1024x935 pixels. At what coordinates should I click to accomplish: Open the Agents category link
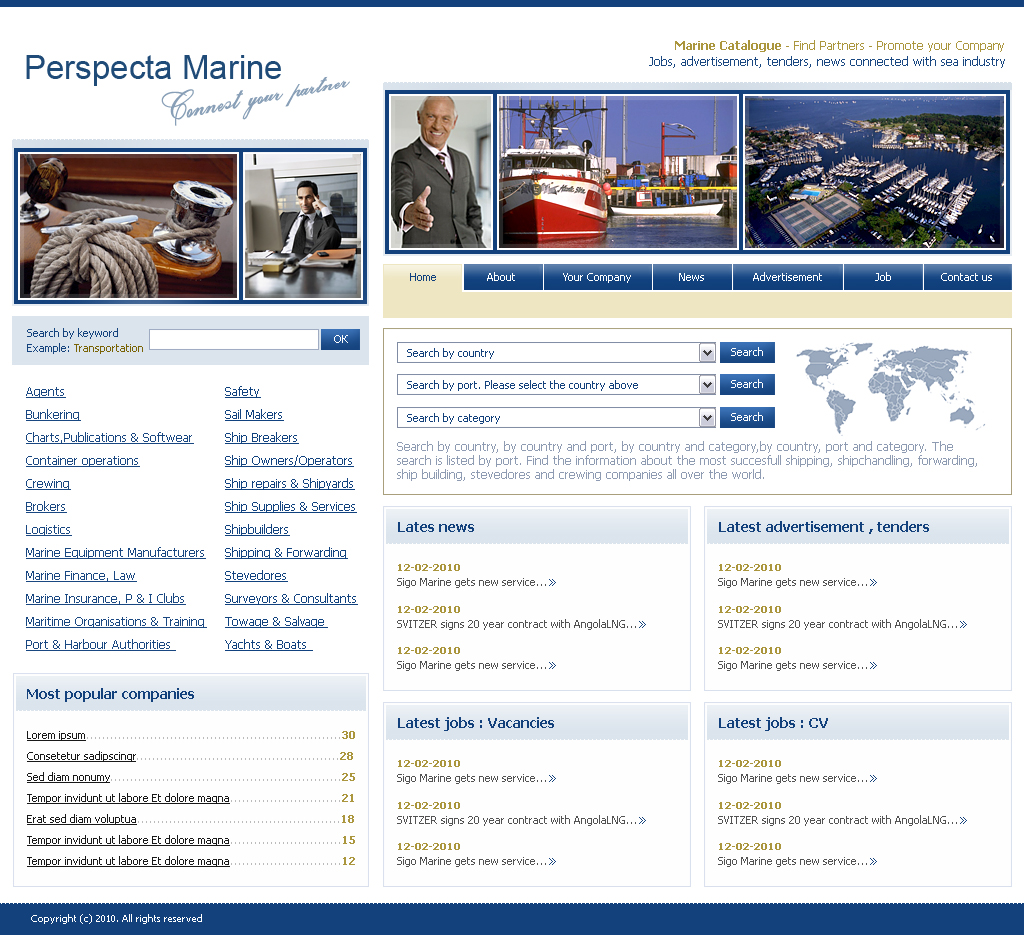tap(45, 392)
